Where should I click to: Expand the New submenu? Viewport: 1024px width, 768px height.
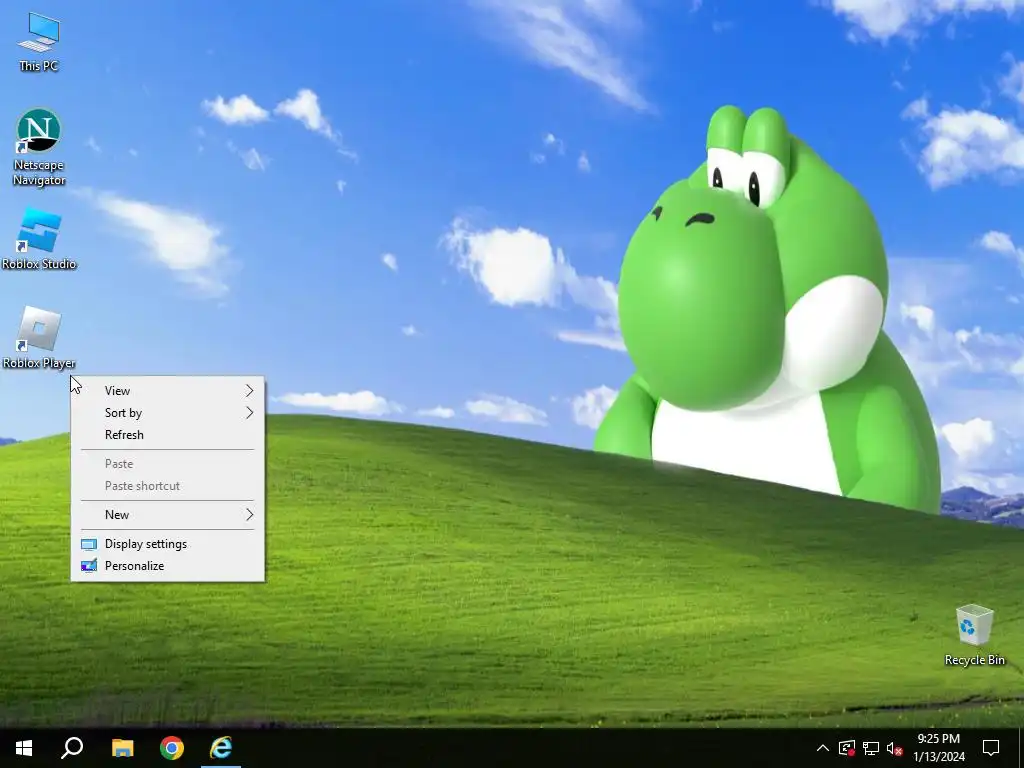[x=168, y=515]
